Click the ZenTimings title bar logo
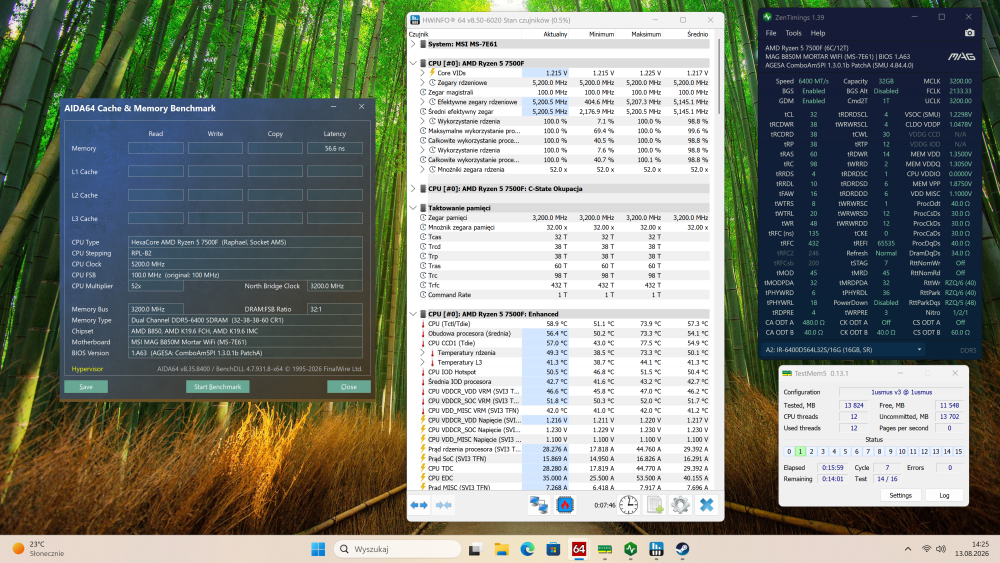This screenshot has height=563, width=1000. coord(767,17)
